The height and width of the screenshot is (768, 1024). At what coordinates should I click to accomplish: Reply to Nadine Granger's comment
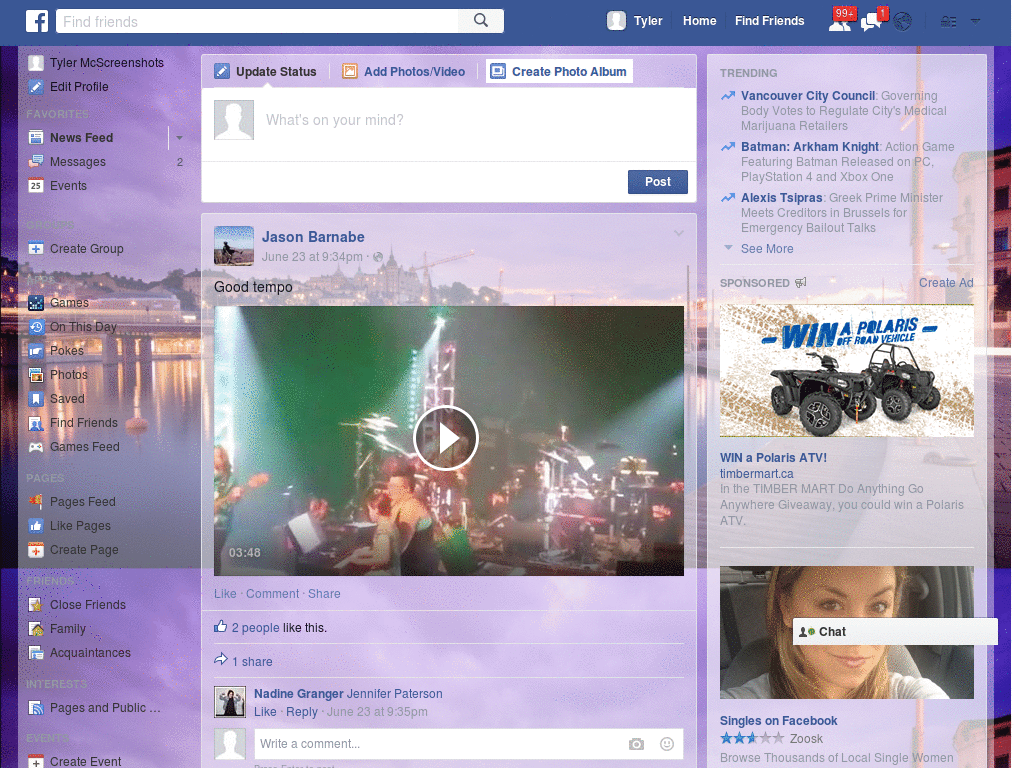coord(302,712)
